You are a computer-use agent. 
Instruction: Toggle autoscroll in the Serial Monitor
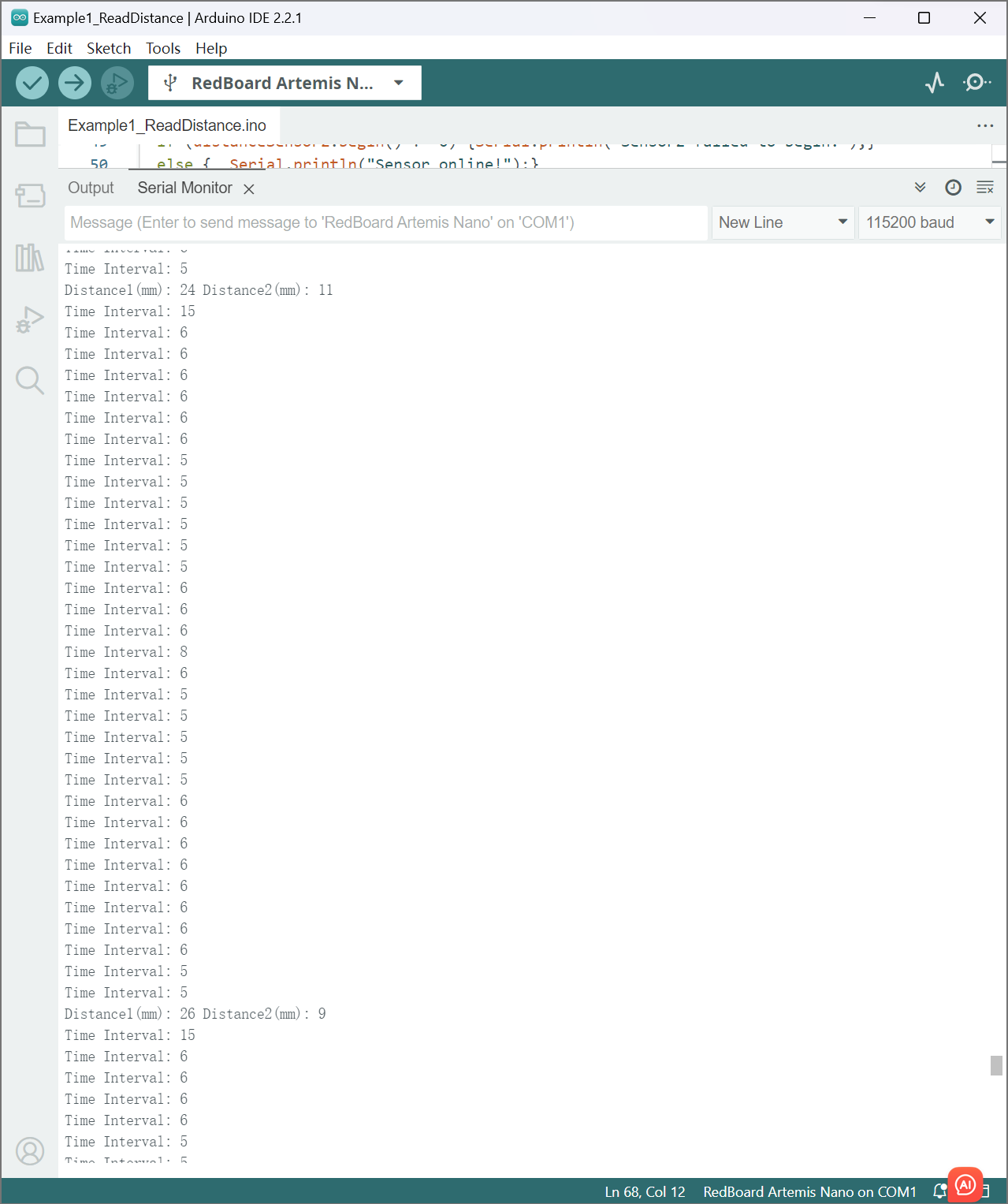920,188
